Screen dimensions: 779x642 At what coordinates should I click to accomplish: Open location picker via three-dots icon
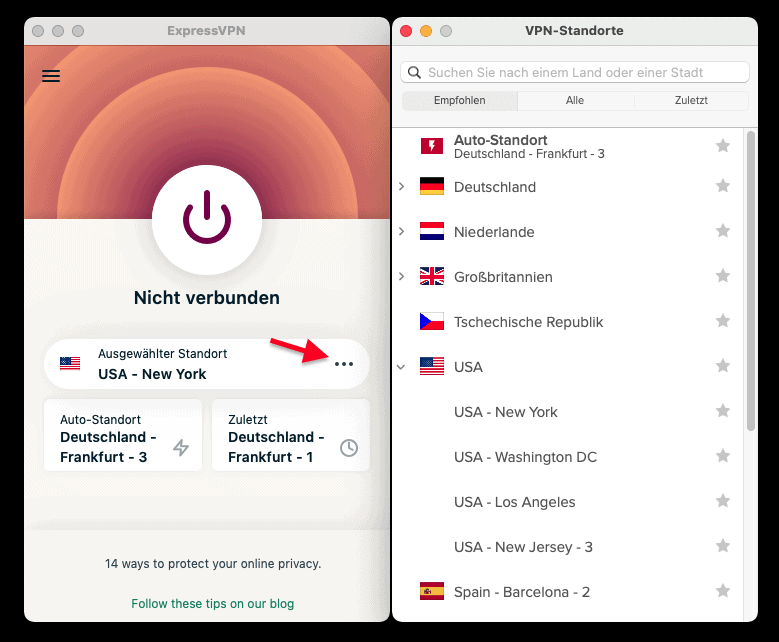coord(344,364)
